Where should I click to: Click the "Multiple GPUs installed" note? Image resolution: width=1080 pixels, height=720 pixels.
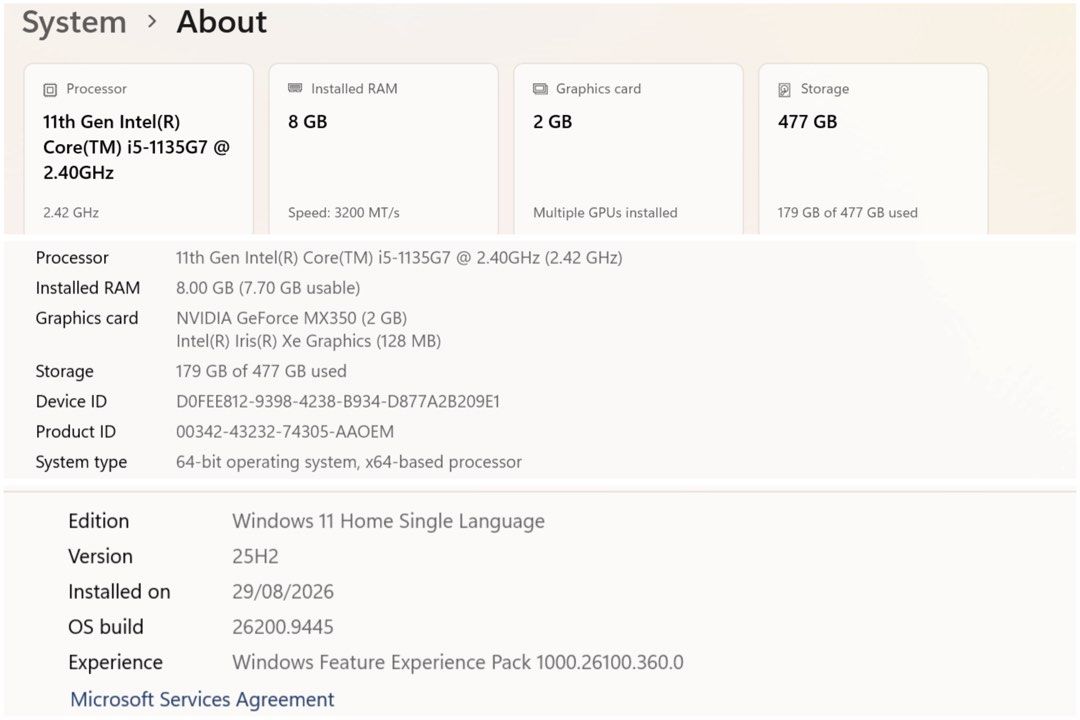pyautogui.click(x=605, y=213)
